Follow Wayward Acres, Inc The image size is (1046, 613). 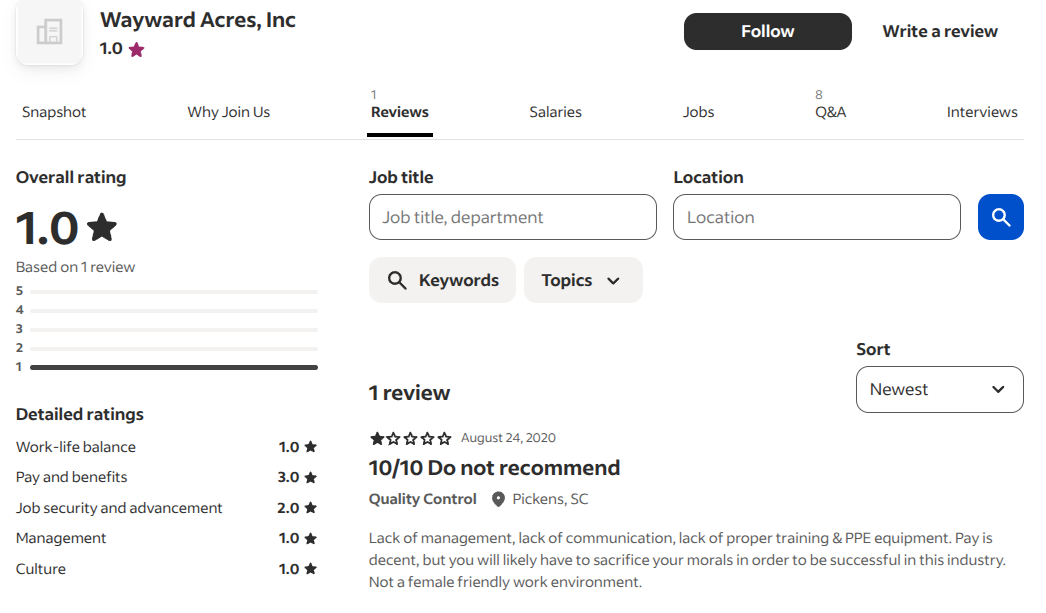coord(767,31)
